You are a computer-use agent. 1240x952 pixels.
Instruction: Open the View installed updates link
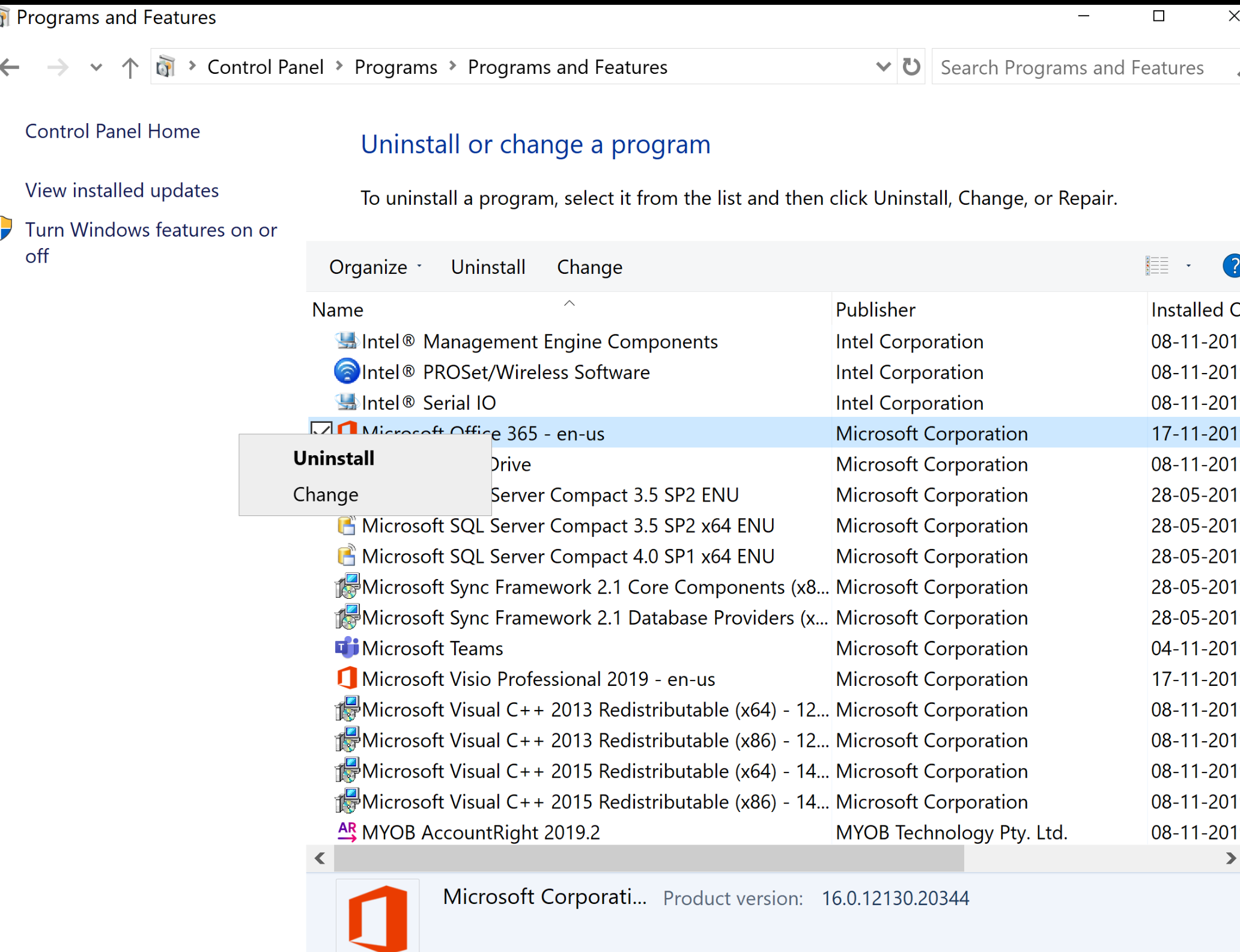(122, 190)
